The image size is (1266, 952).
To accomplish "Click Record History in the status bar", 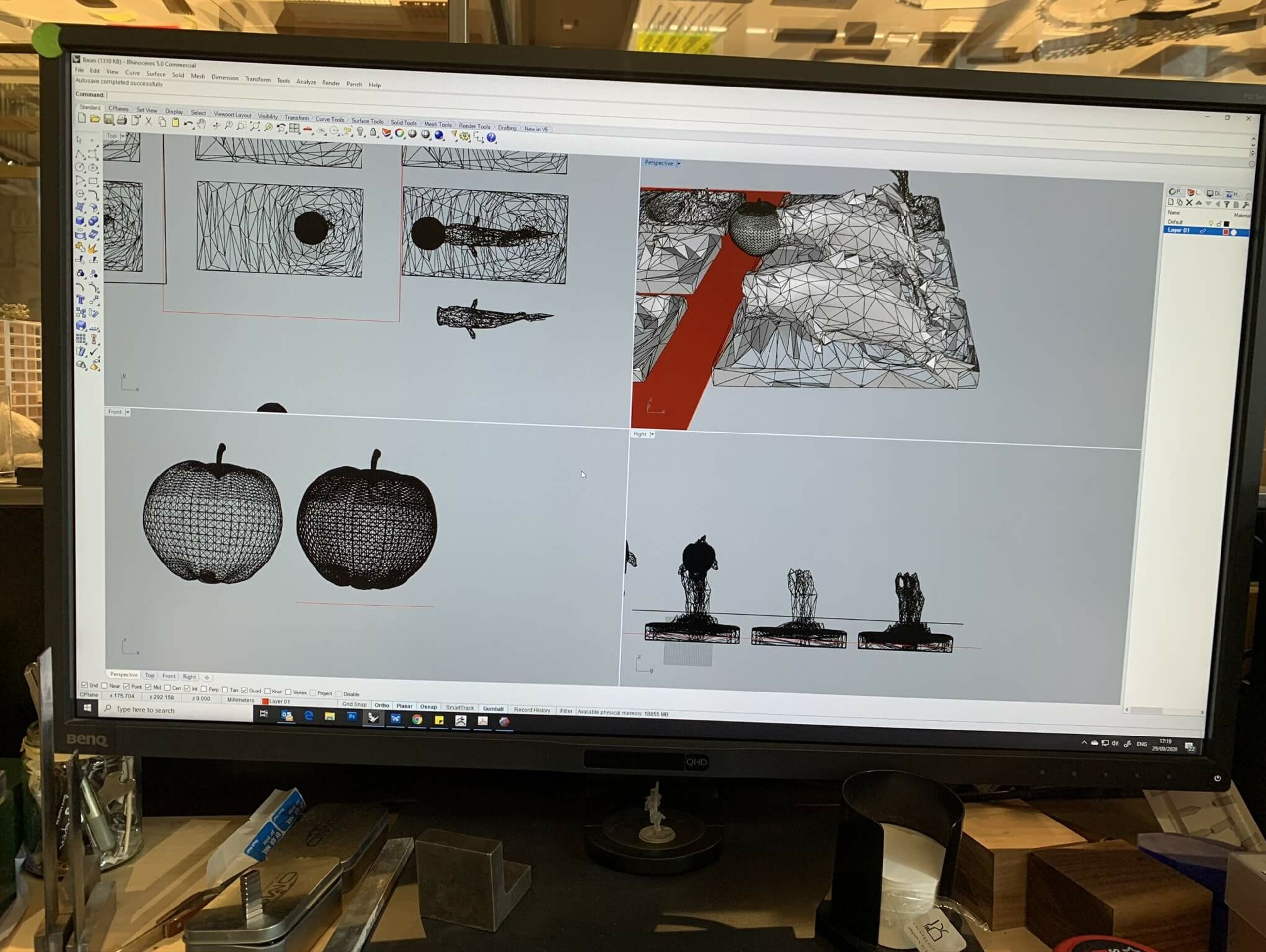I will click(532, 710).
